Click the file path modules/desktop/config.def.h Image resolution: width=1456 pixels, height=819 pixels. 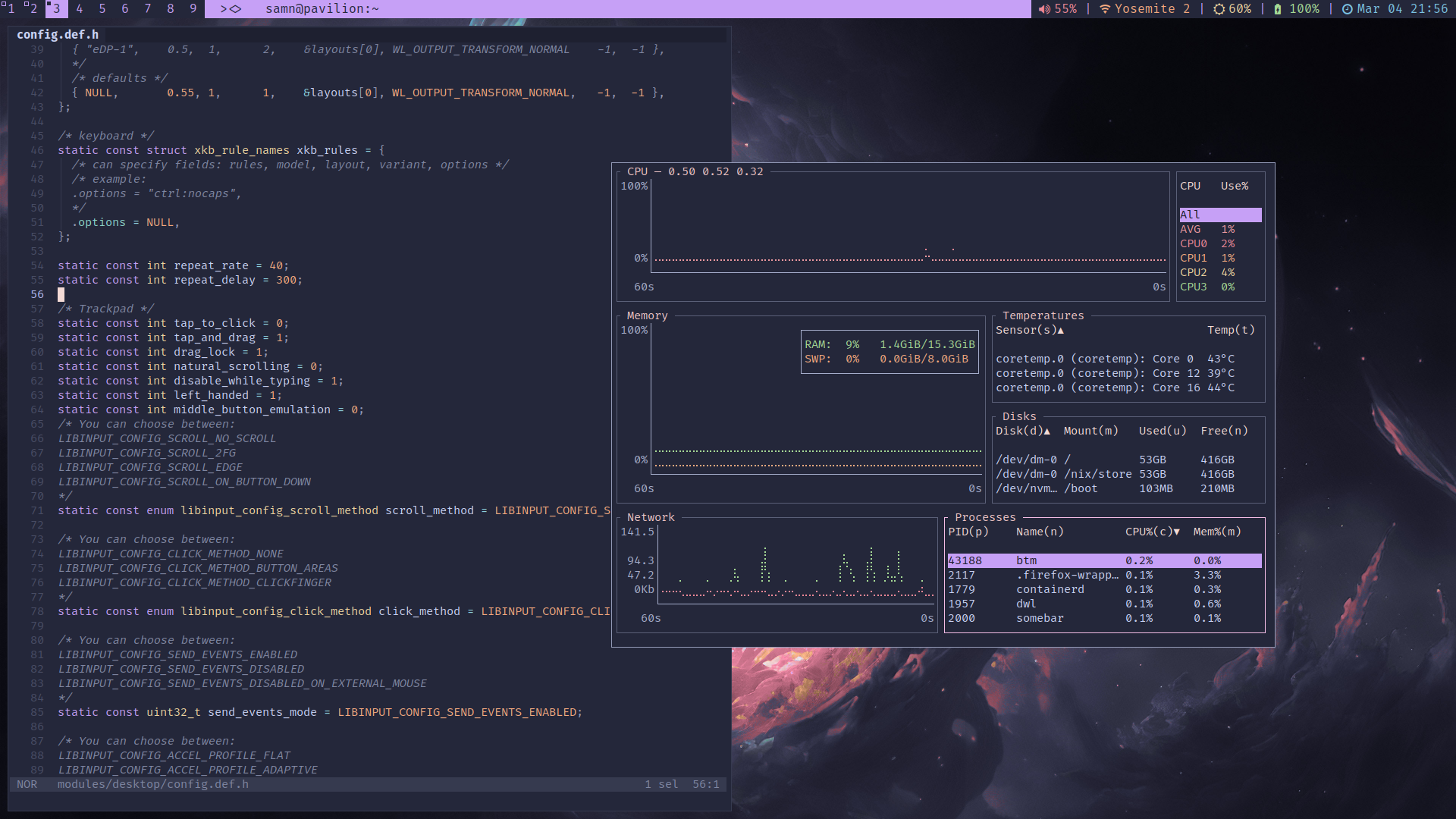153,784
